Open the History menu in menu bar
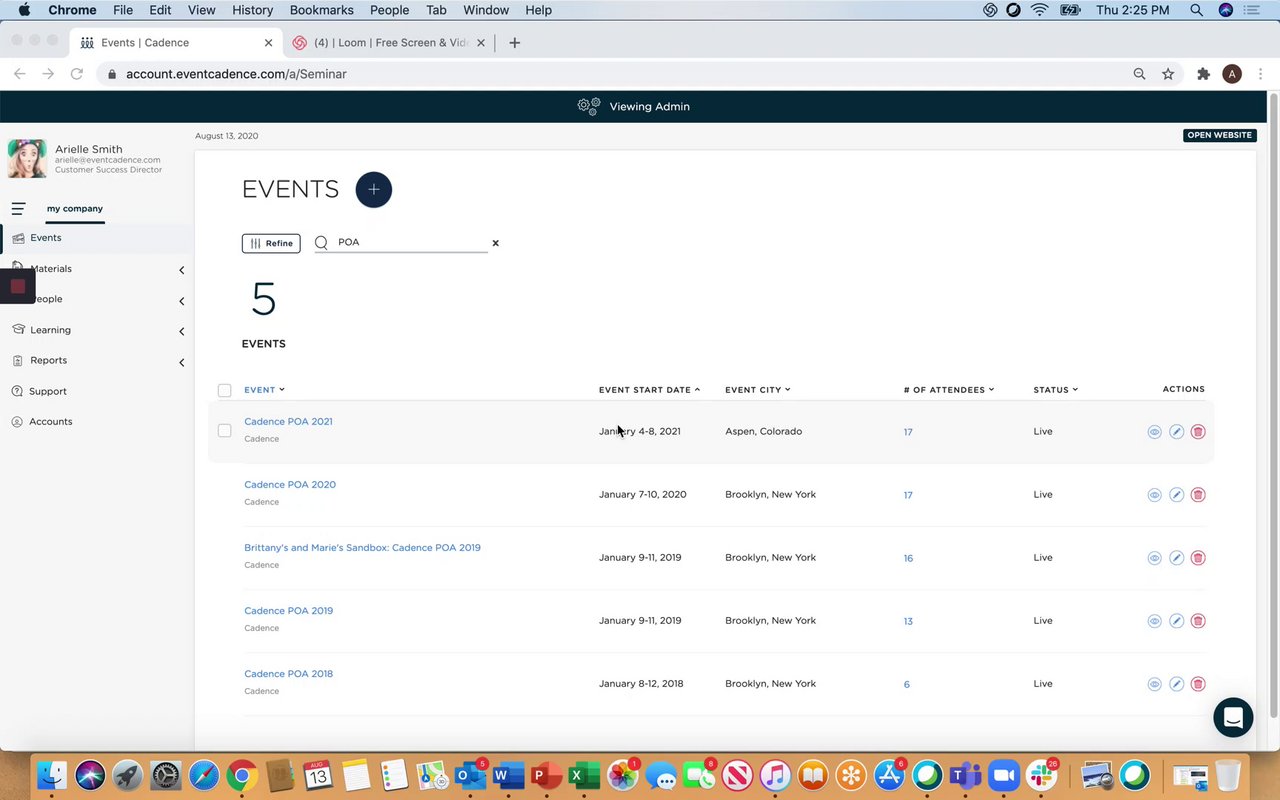Viewport: 1280px width, 800px height. (x=252, y=10)
